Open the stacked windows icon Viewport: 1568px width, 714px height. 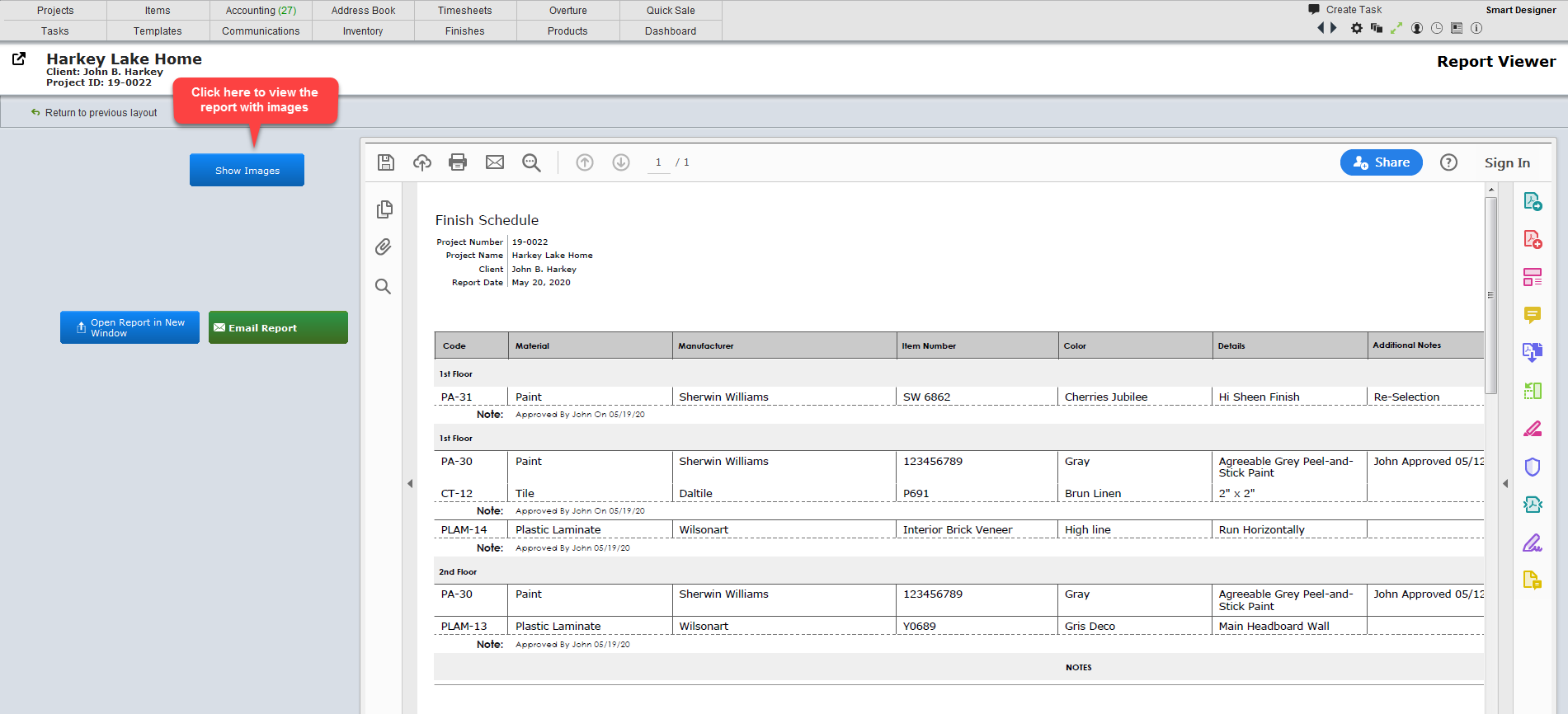[1377, 28]
